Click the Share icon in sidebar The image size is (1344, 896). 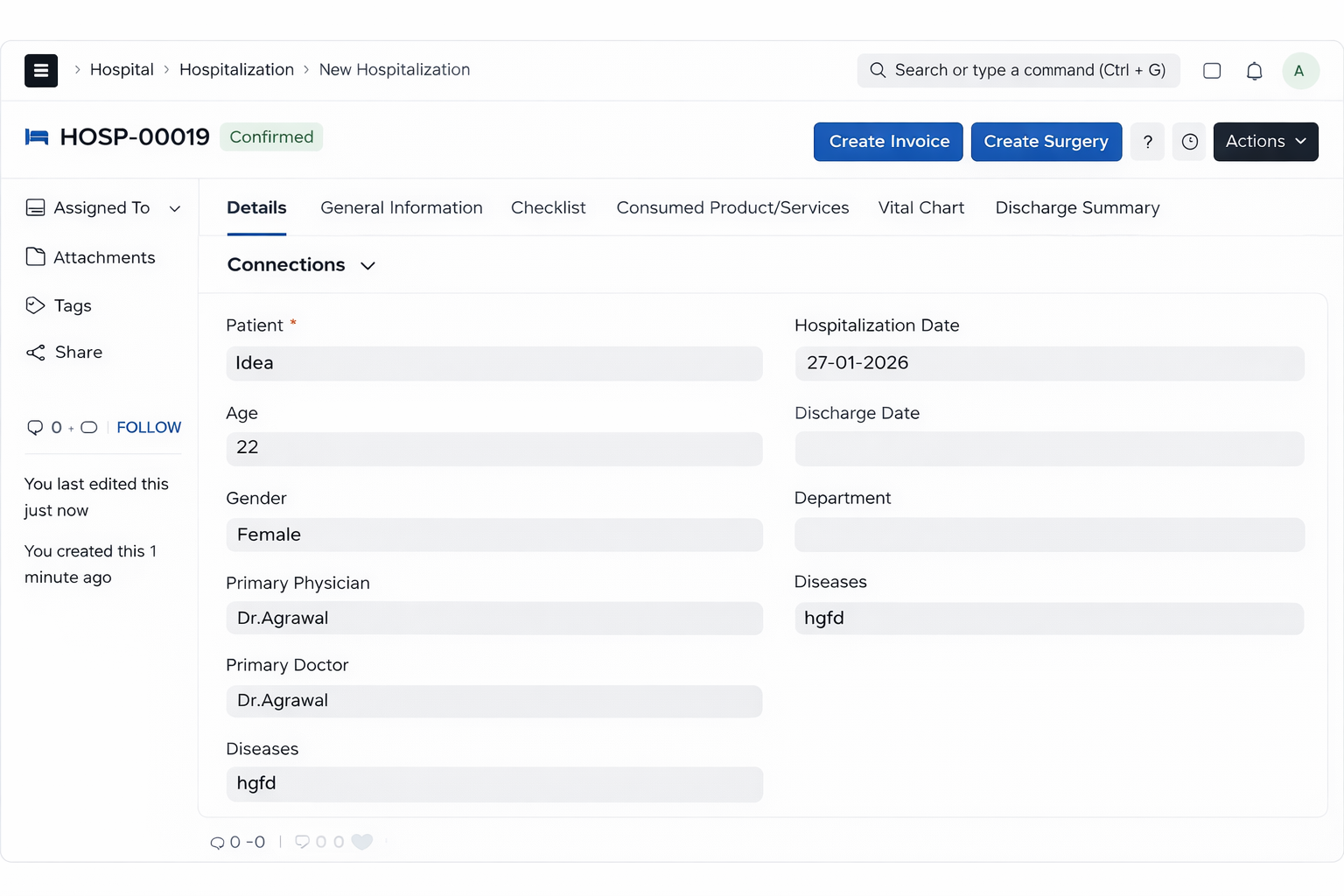(x=35, y=353)
